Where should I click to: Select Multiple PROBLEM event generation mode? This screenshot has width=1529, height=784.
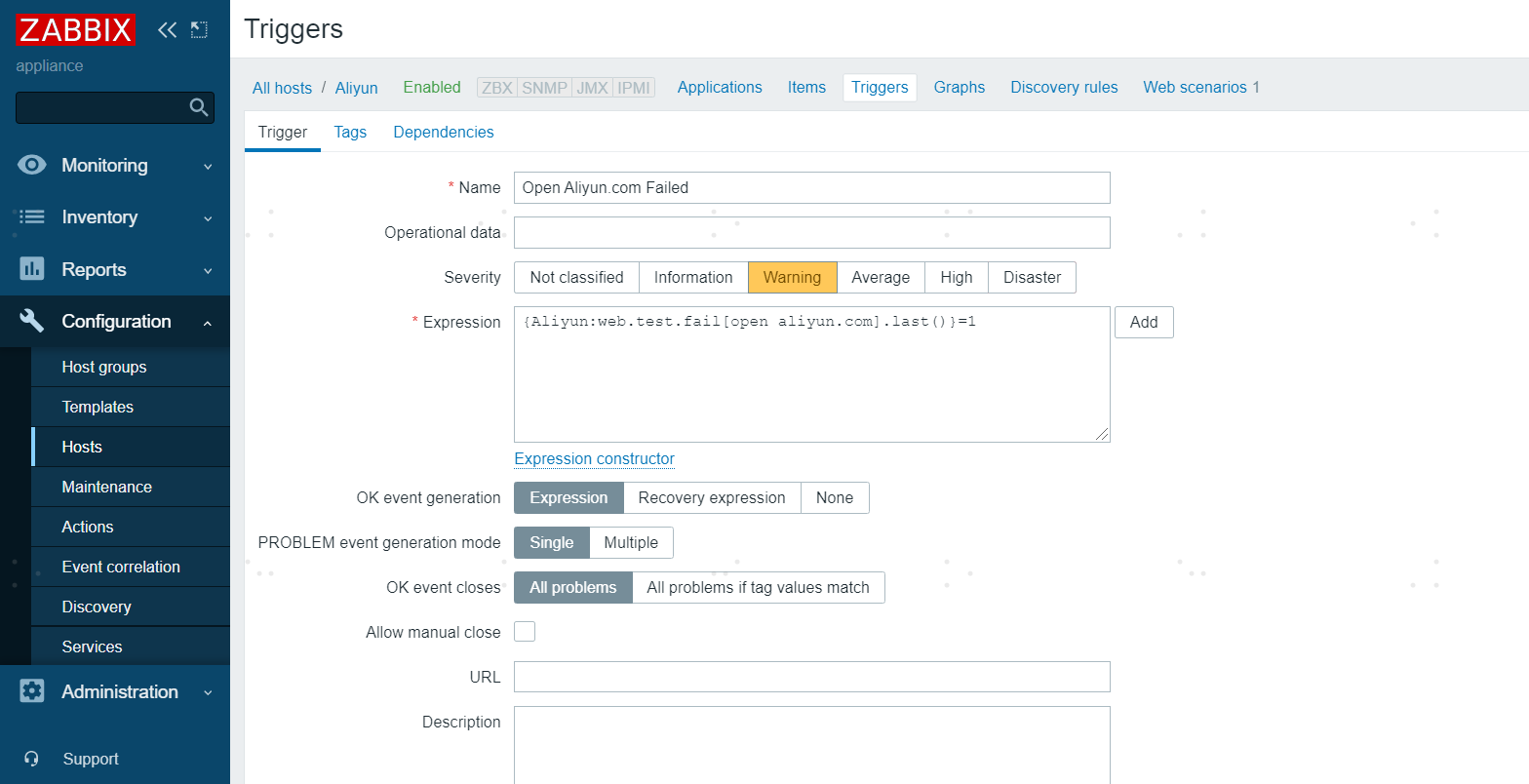(x=631, y=542)
